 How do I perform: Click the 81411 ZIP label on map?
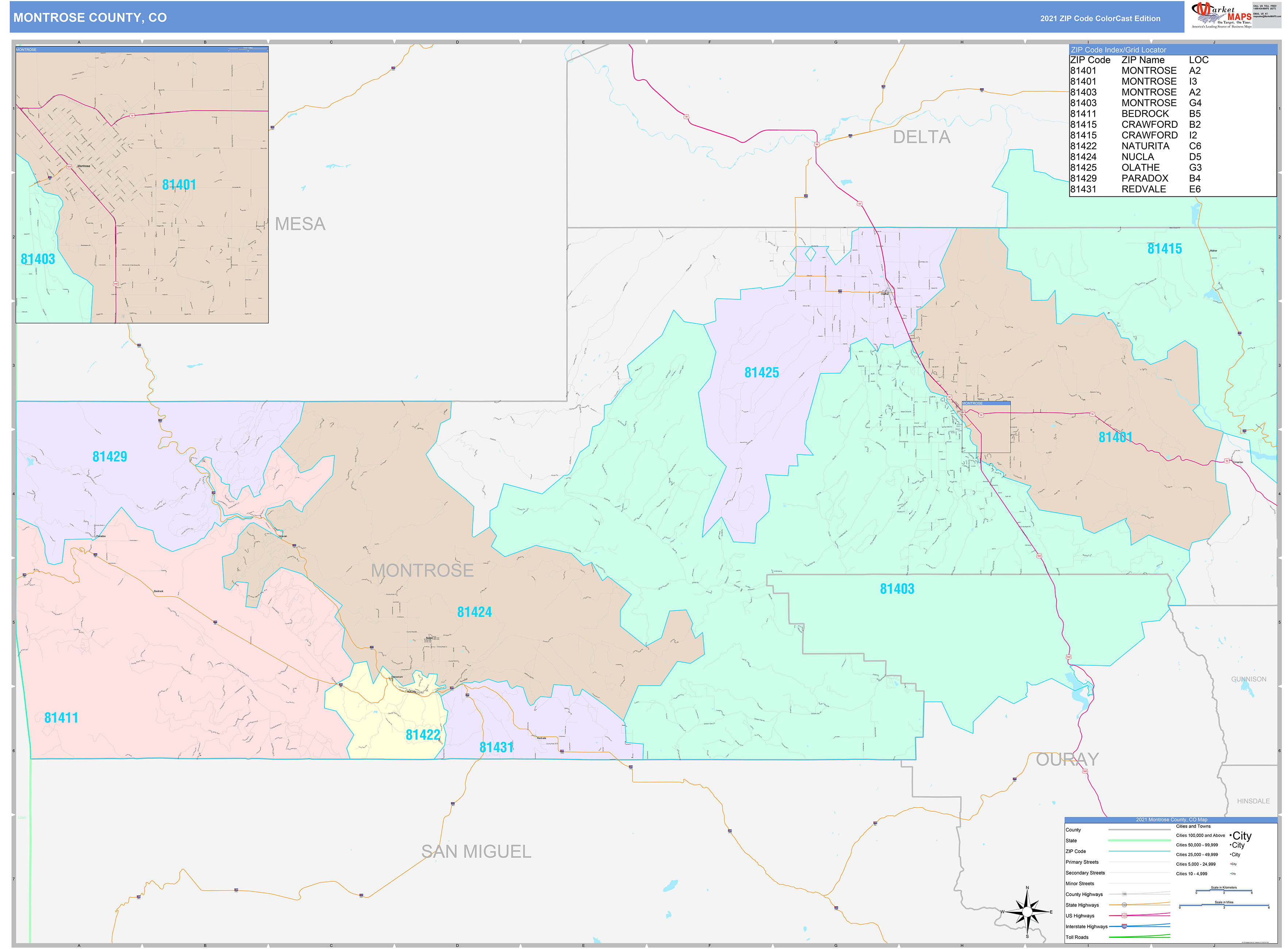(61, 718)
